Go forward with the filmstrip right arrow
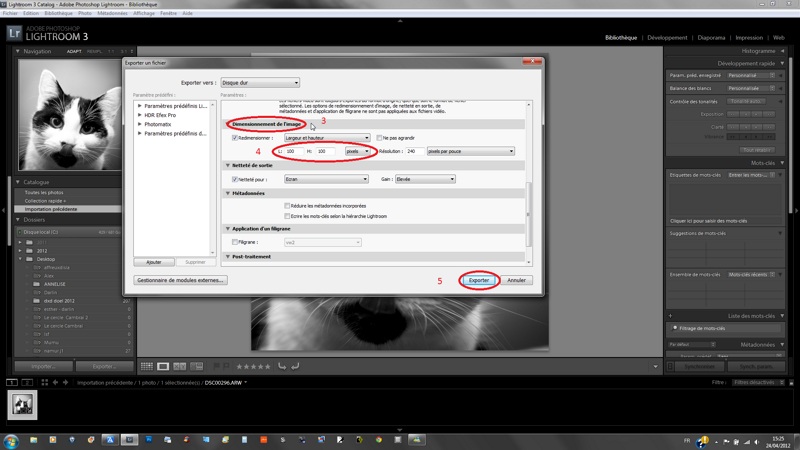 pos(65,382)
